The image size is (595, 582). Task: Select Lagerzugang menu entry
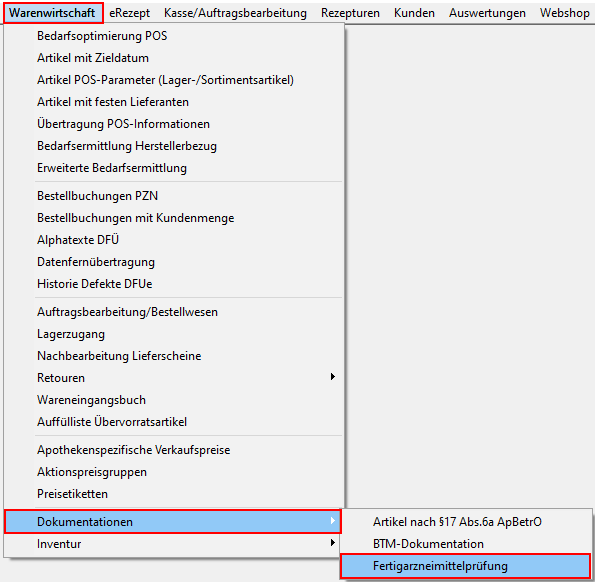click(x=173, y=334)
